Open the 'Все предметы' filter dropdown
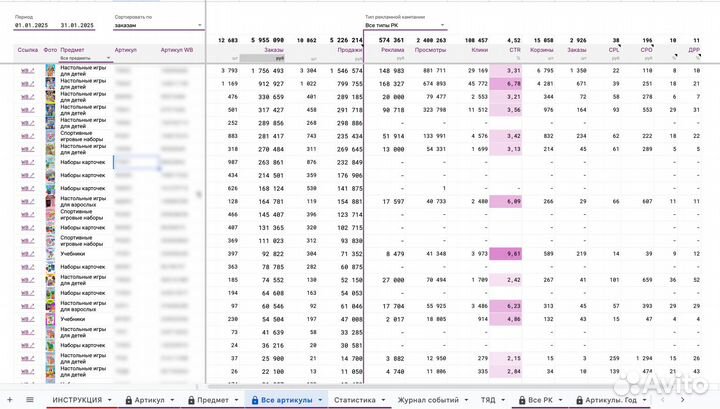The width and height of the screenshot is (720, 409). pos(84,59)
